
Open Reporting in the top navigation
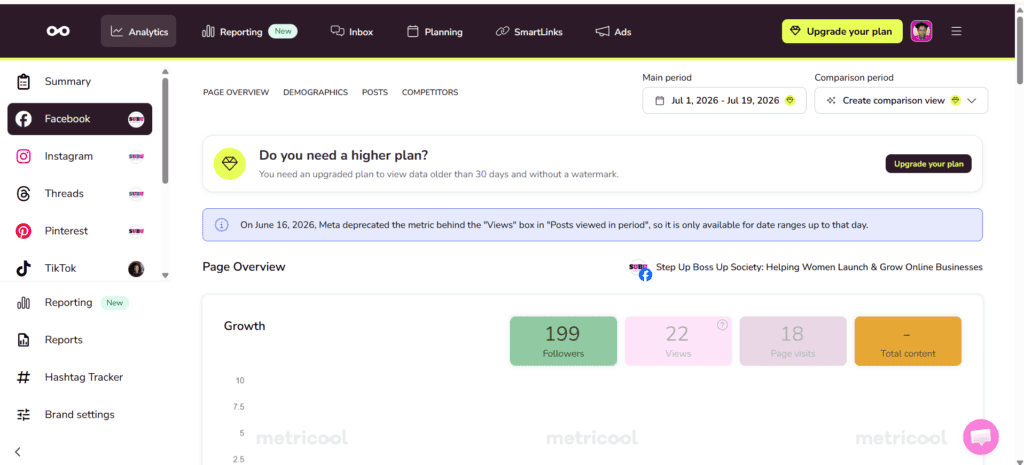pos(249,31)
